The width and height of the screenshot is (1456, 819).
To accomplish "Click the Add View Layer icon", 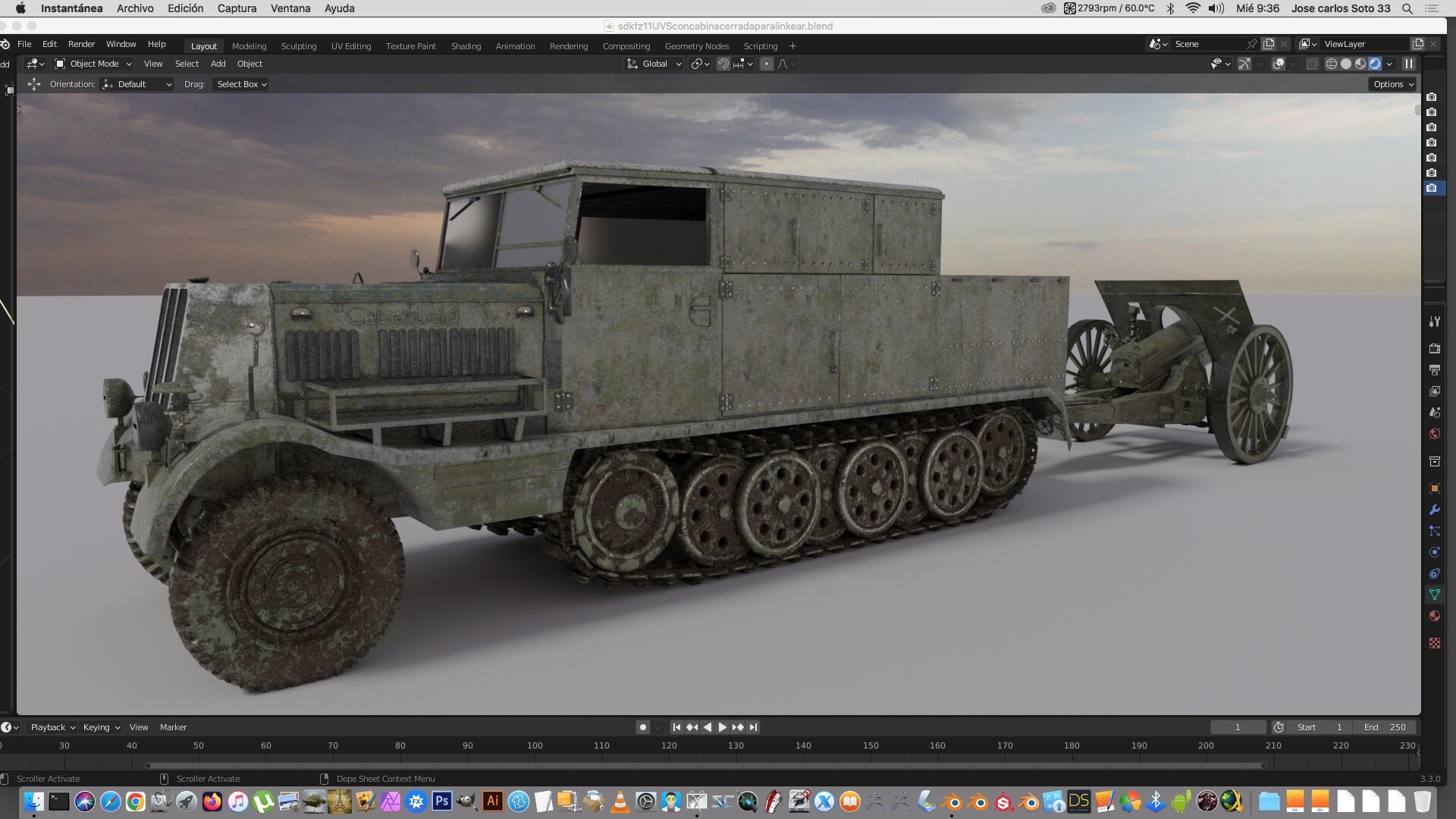I will 1418,44.
